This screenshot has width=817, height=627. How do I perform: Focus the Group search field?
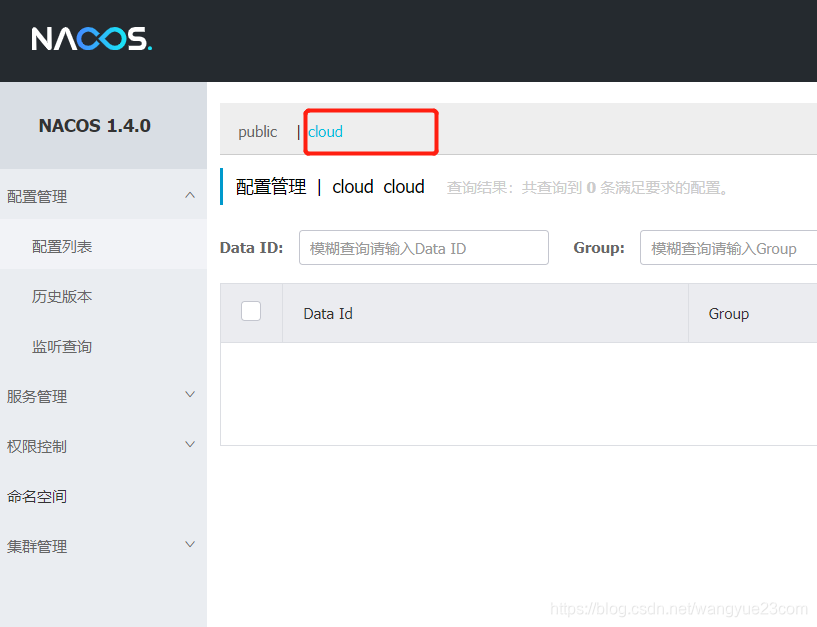(x=728, y=248)
